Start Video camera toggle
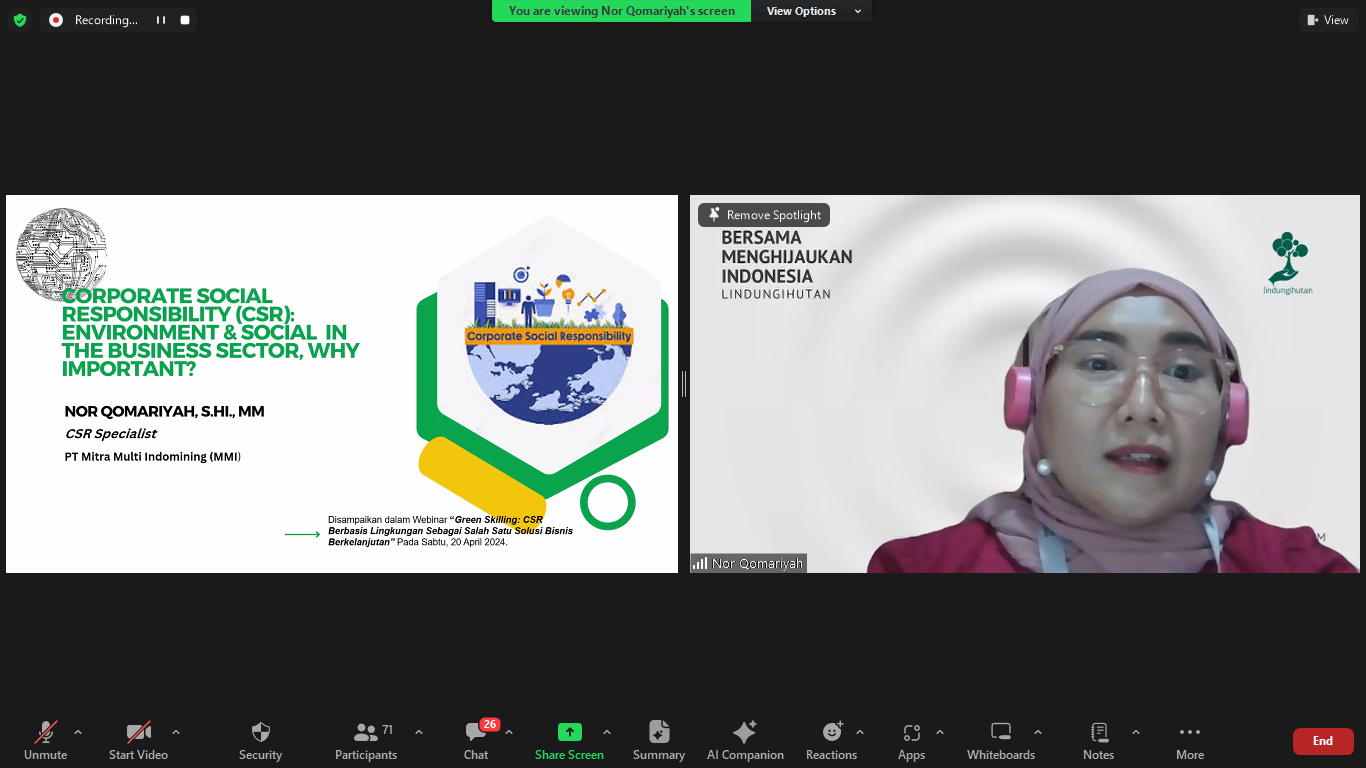1366x768 pixels. click(138, 741)
